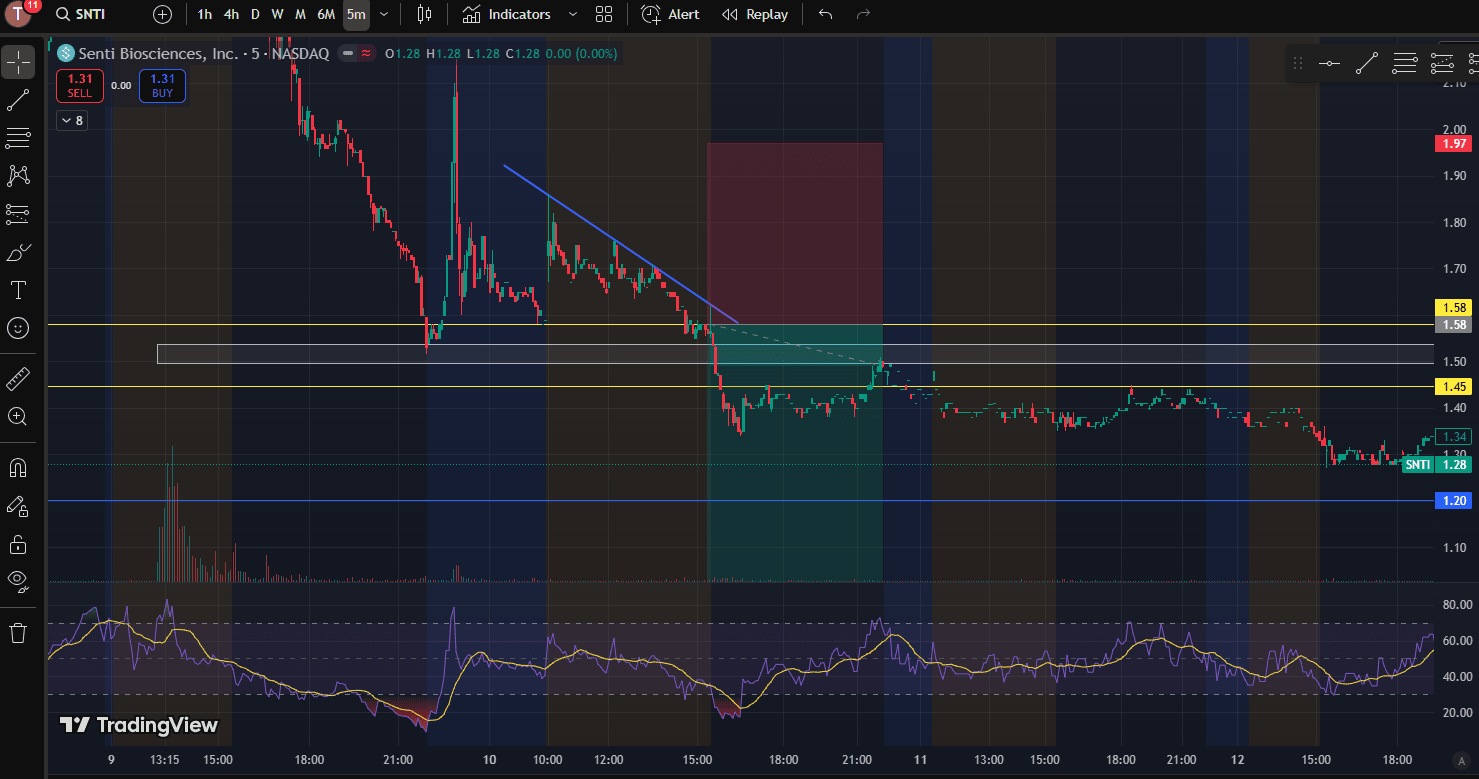Toggle magnet mode snapping

tap(18, 468)
